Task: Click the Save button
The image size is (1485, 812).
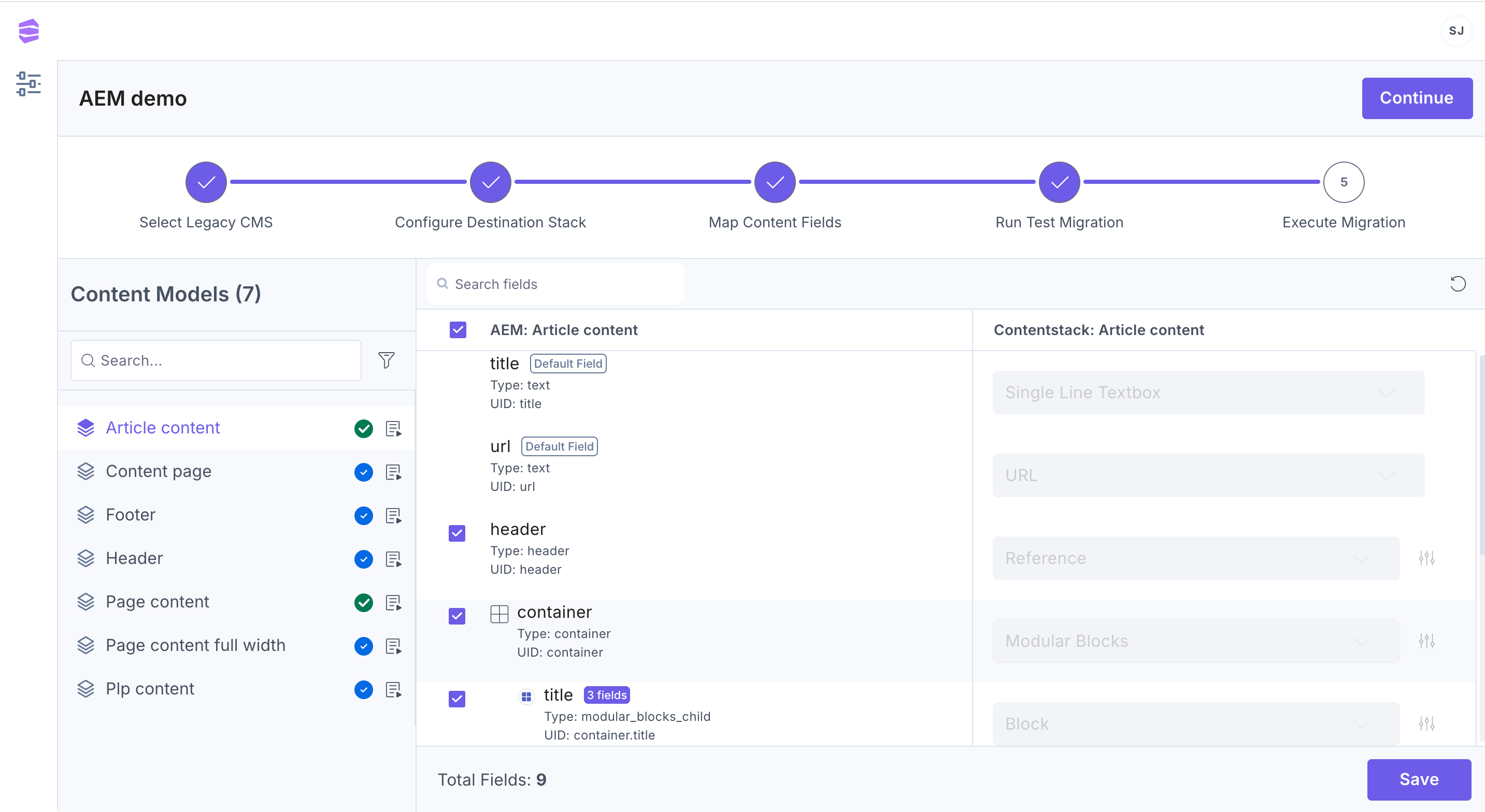Action: (x=1418, y=779)
